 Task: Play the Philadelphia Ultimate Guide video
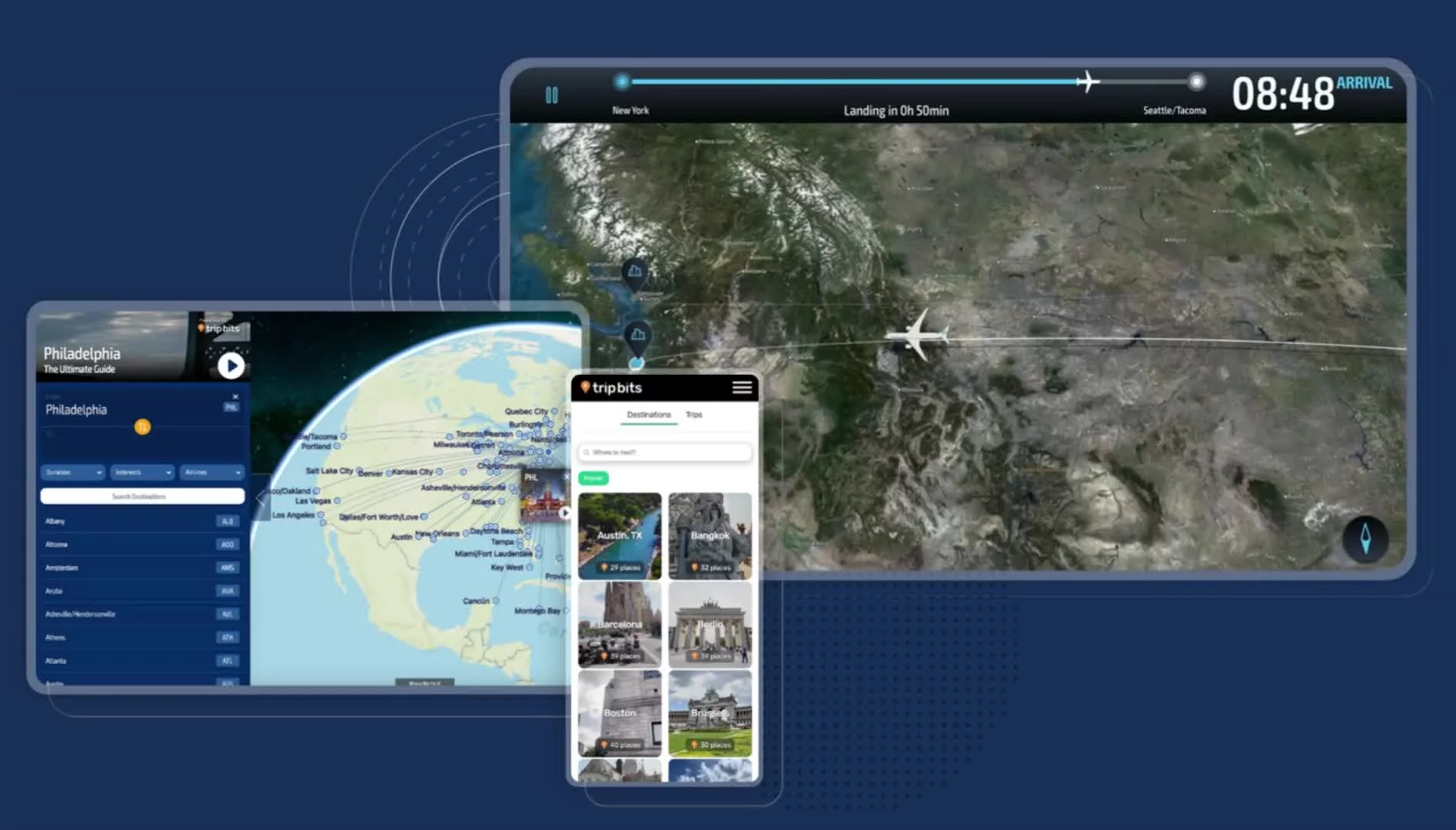[231, 366]
